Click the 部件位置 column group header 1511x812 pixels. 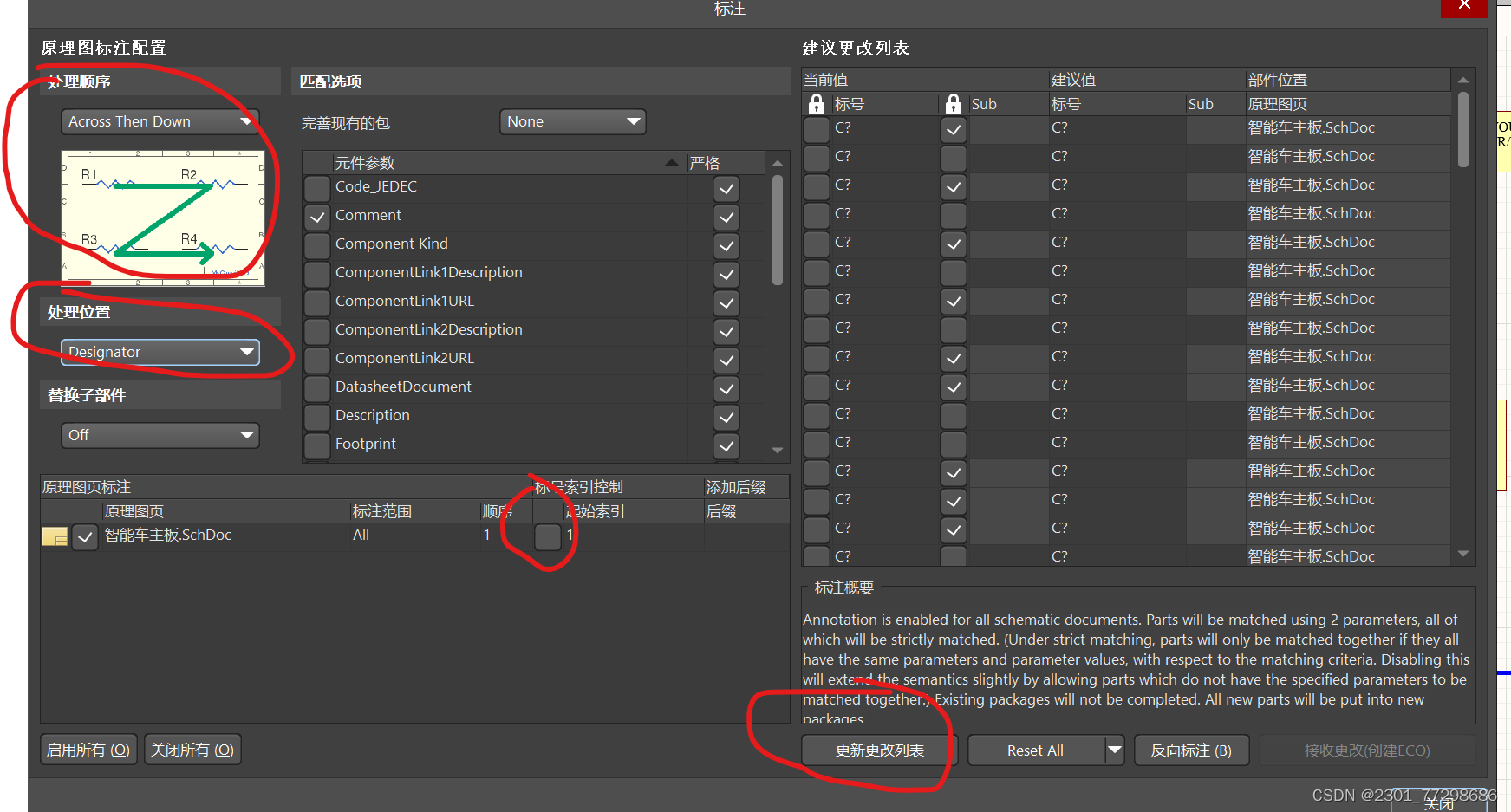tap(1348, 80)
